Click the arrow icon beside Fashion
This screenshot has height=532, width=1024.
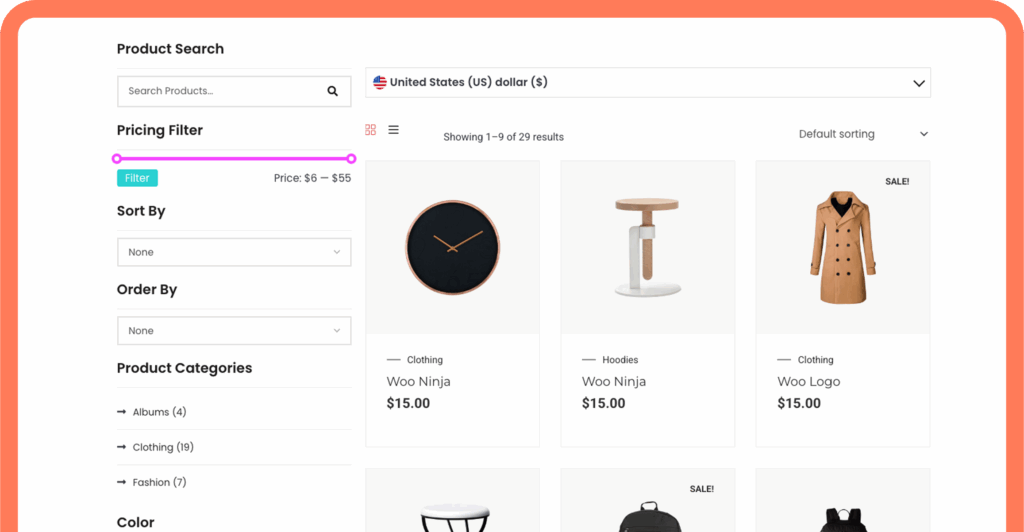[122, 482]
